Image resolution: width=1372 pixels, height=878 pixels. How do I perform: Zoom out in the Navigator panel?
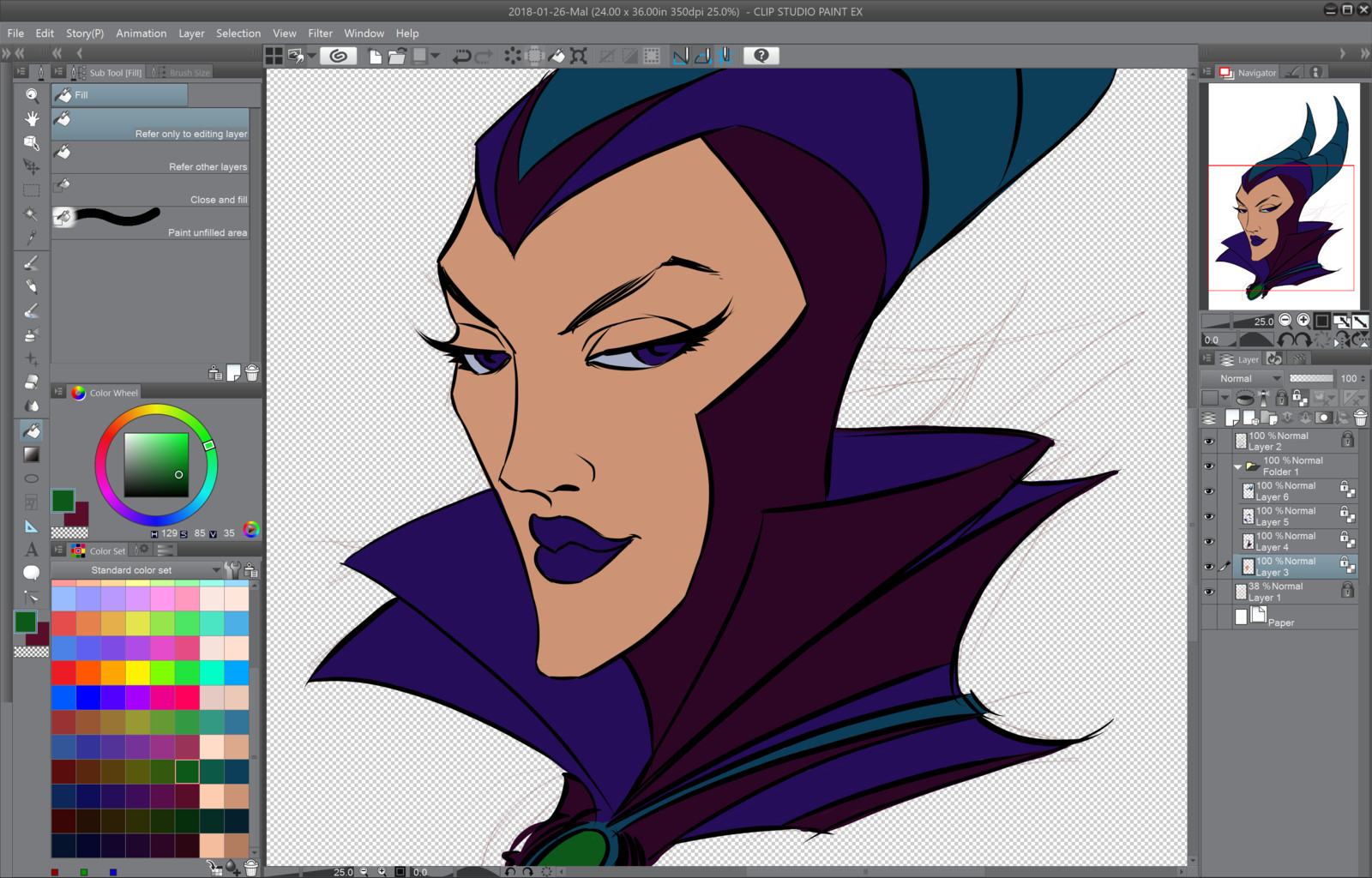pyautogui.click(x=1285, y=321)
